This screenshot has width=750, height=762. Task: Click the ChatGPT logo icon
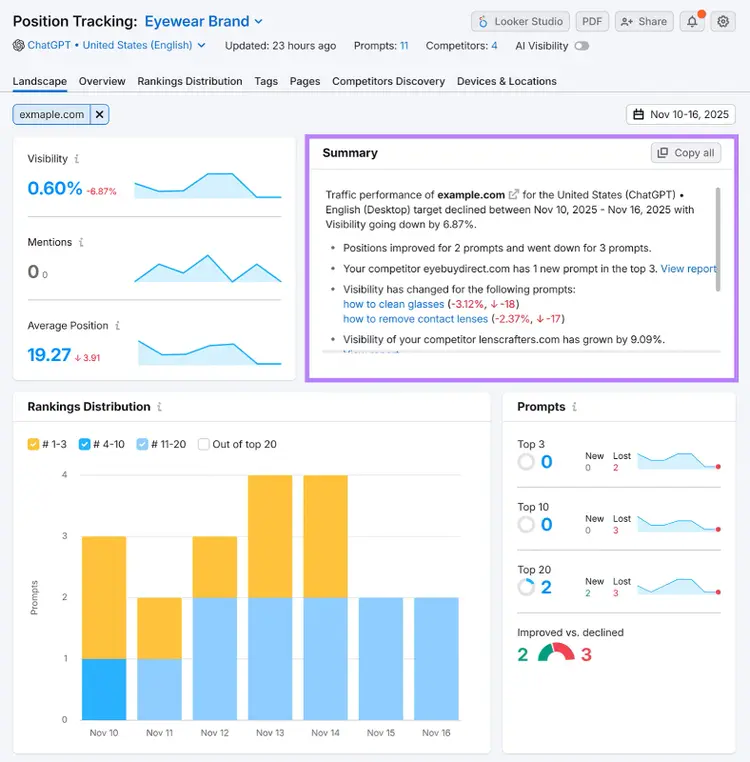[18, 45]
